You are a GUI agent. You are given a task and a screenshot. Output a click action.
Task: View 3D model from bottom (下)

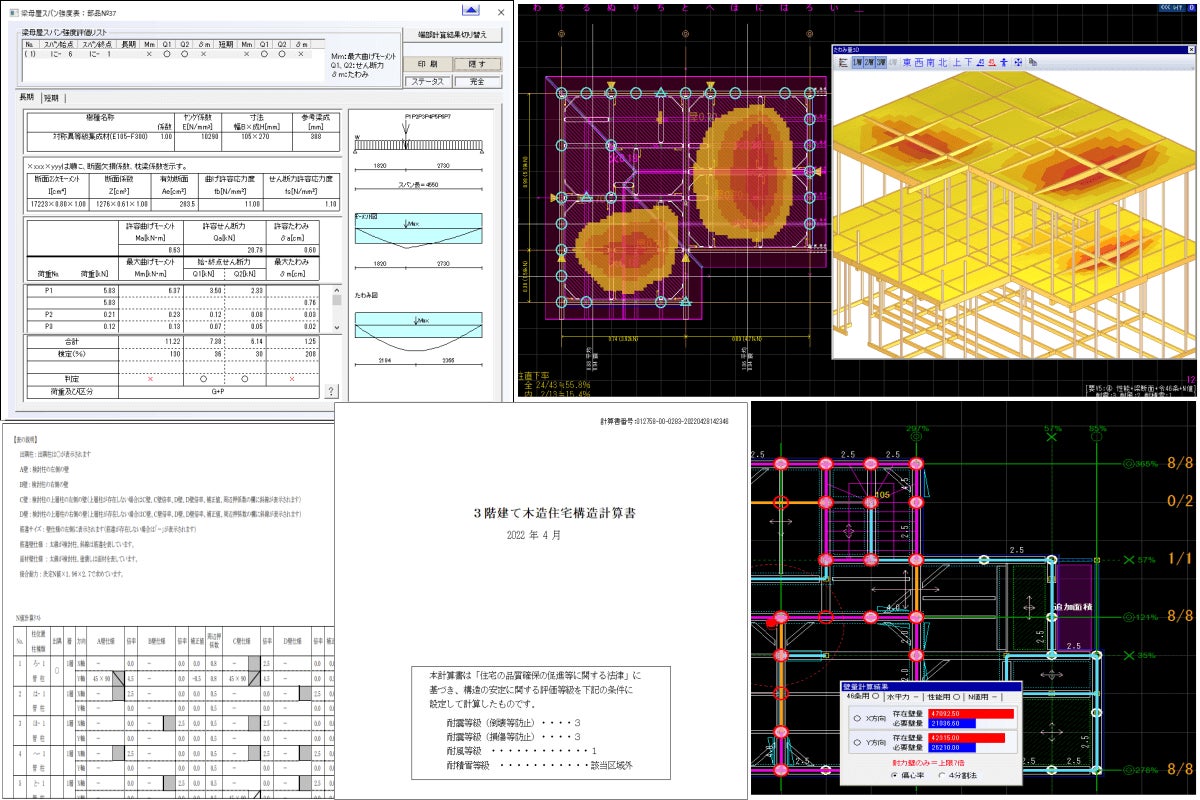click(969, 63)
